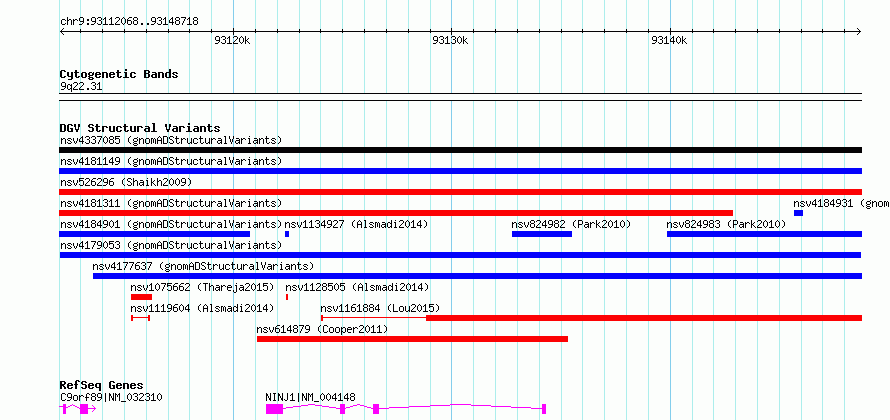
Task: Click the ruler's right arrowhead
Action: (x=859, y=31)
